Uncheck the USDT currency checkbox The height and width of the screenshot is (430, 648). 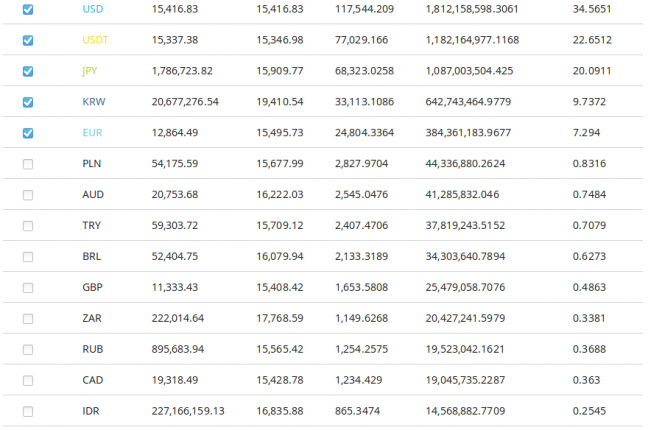(x=28, y=40)
